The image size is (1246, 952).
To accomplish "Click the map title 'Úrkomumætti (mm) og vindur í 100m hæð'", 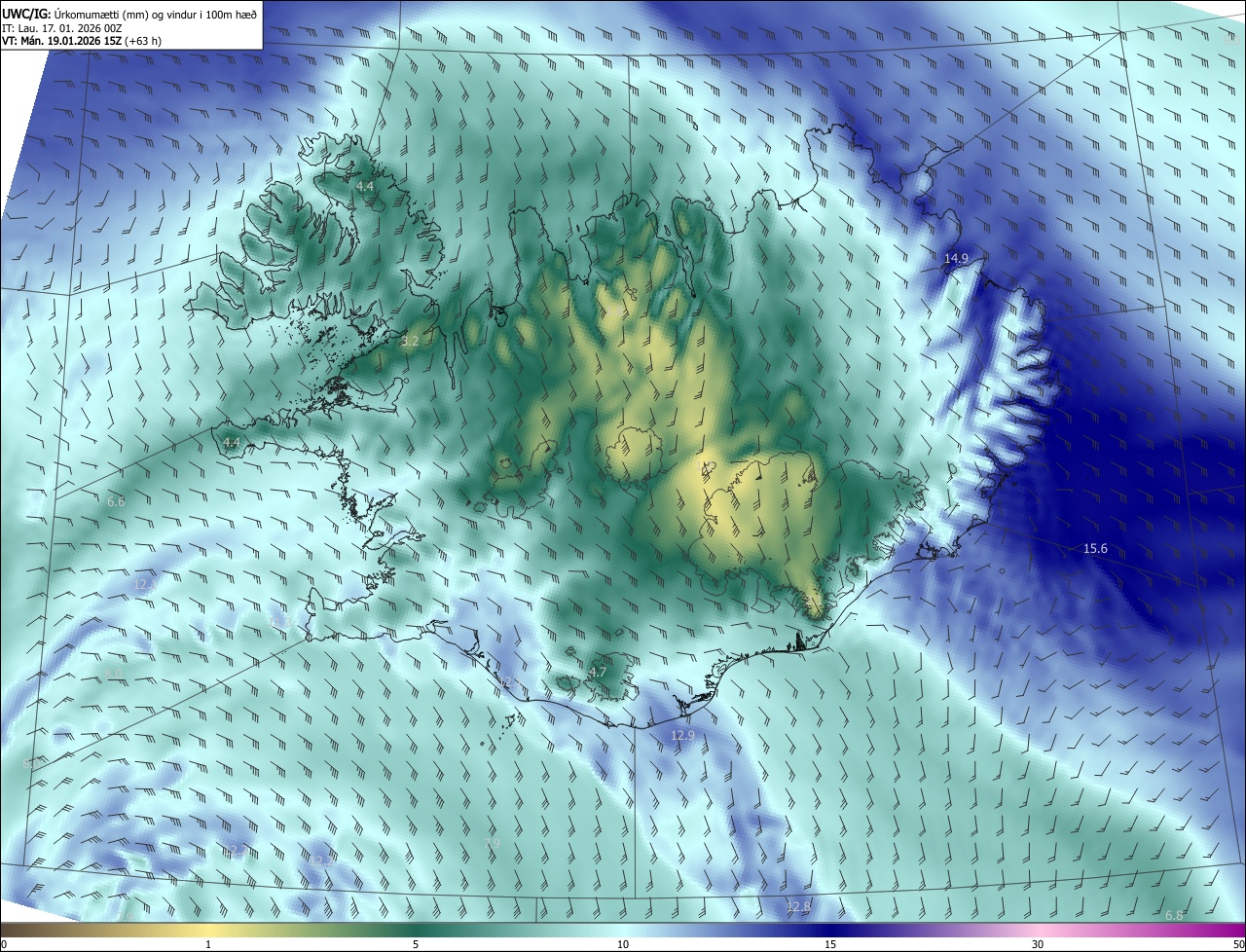I will pos(156,14).
